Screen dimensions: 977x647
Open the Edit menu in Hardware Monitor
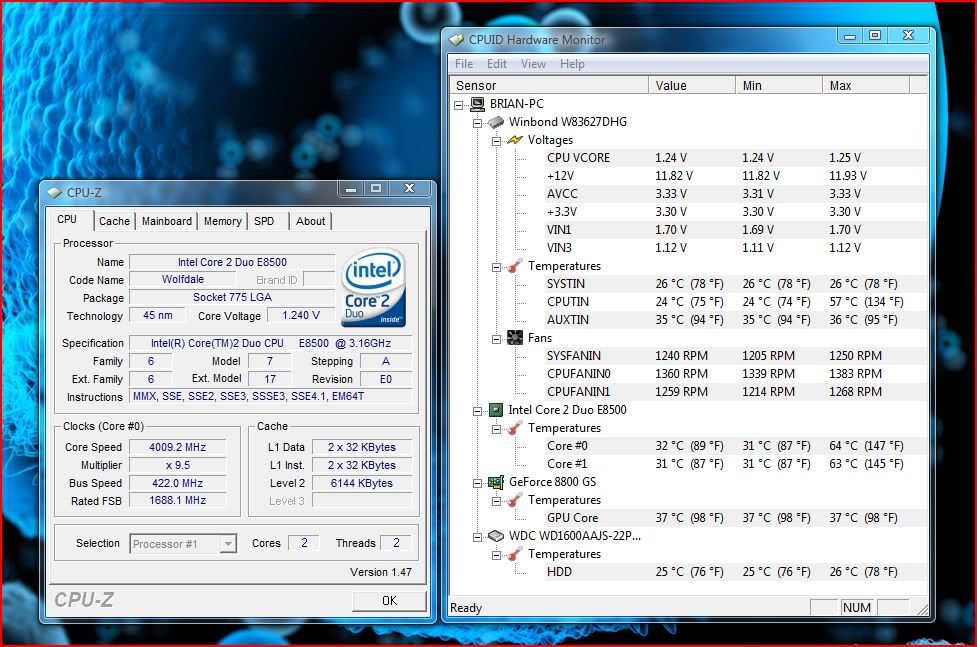pos(497,64)
